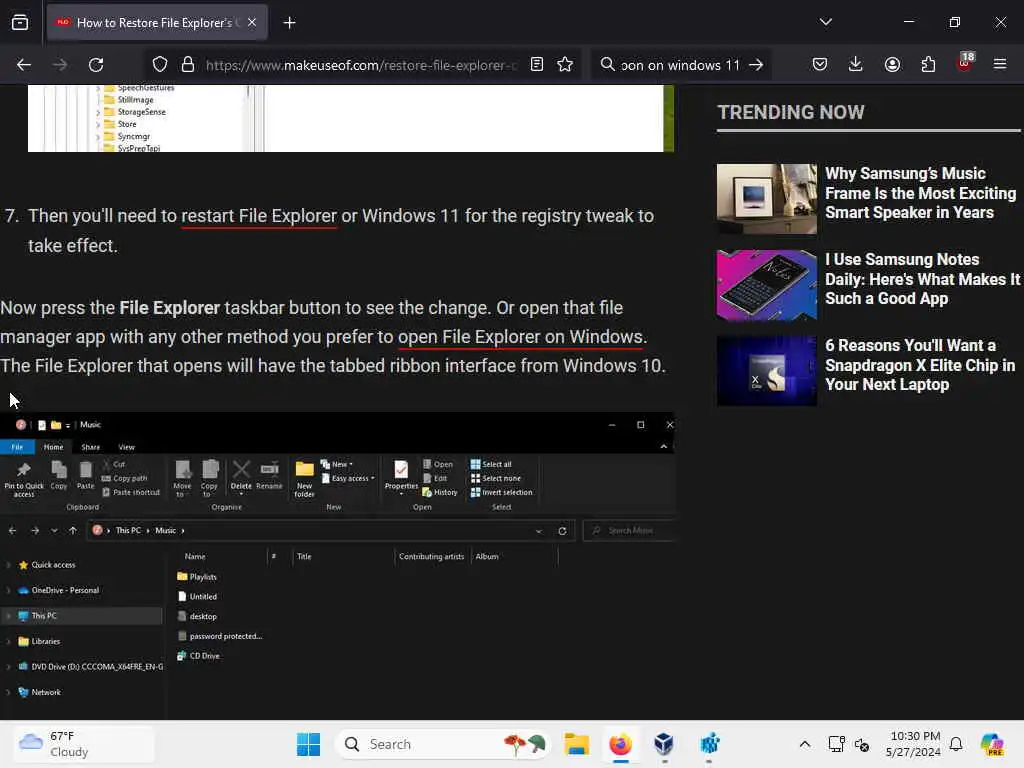The width and height of the screenshot is (1024, 768).
Task: Open the Samsung Notes article thumbnail
Action: pyautogui.click(x=767, y=285)
